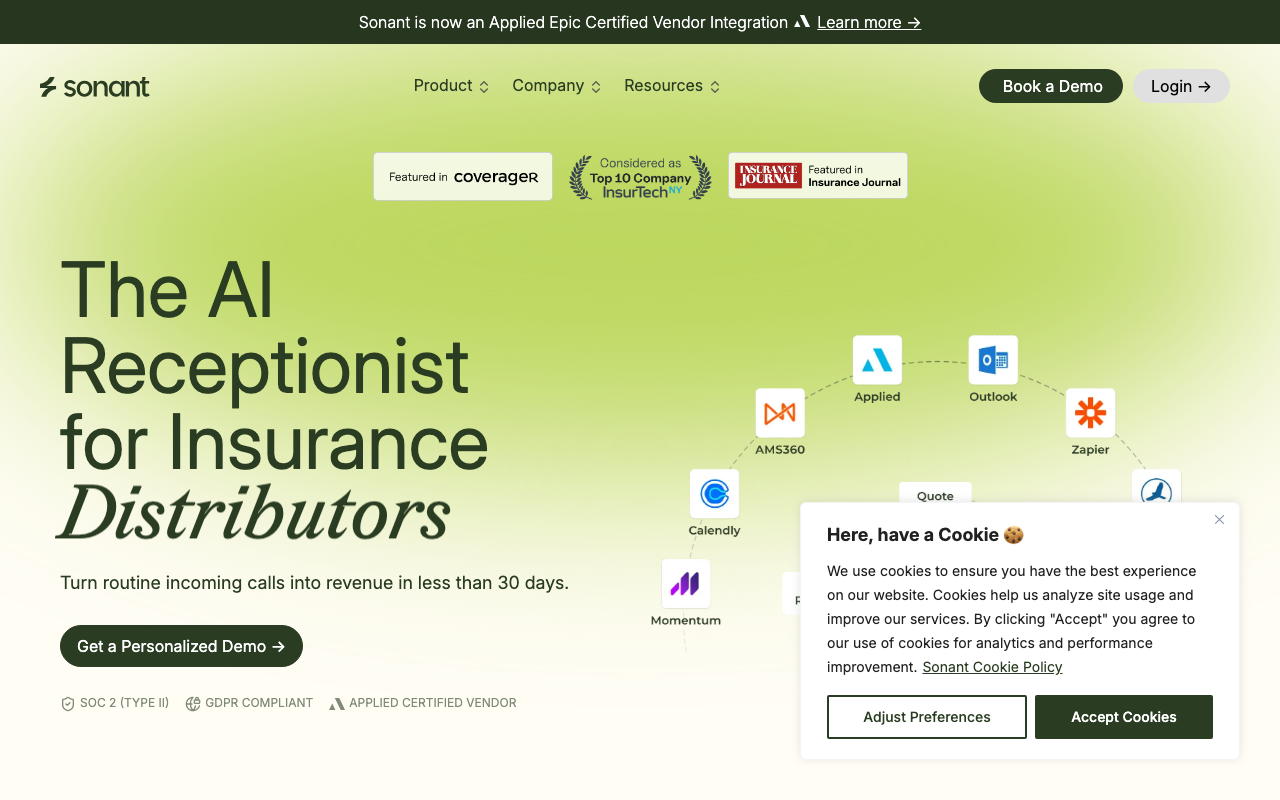
Task: Click the 'Distributors' headline word
Action: (x=253, y=513)
